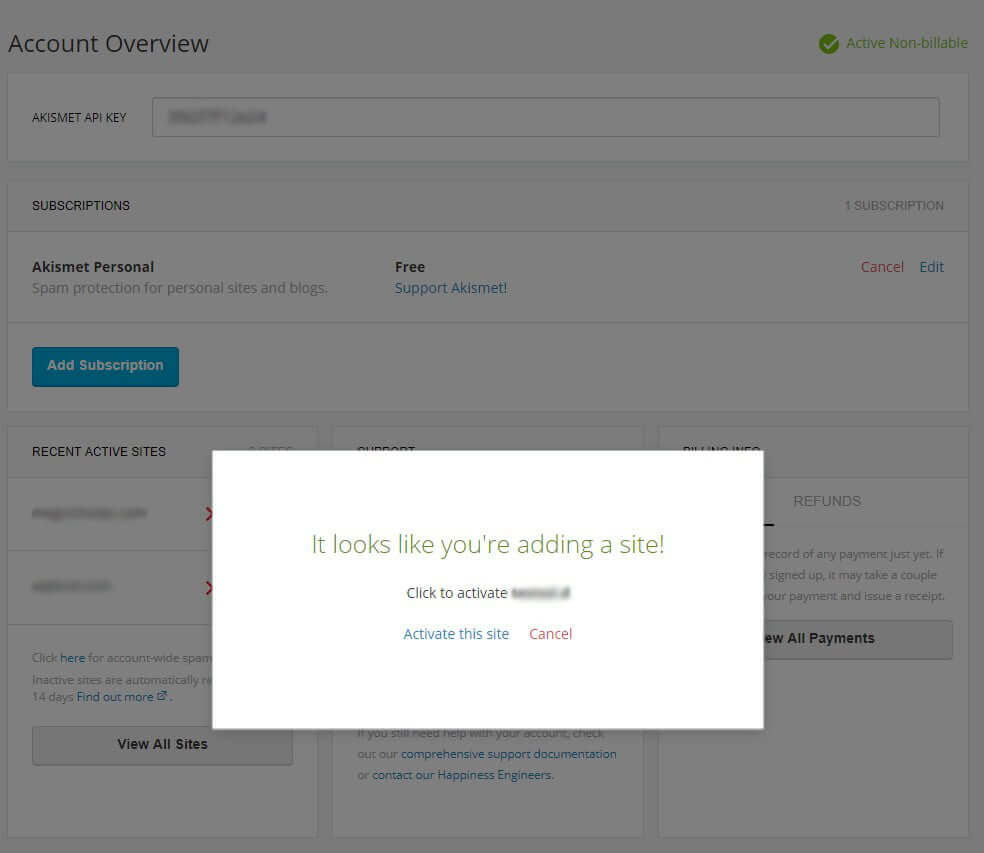Click the Activate this site link
This screenshot has width=984, height=853.
[x=456, y=634]
